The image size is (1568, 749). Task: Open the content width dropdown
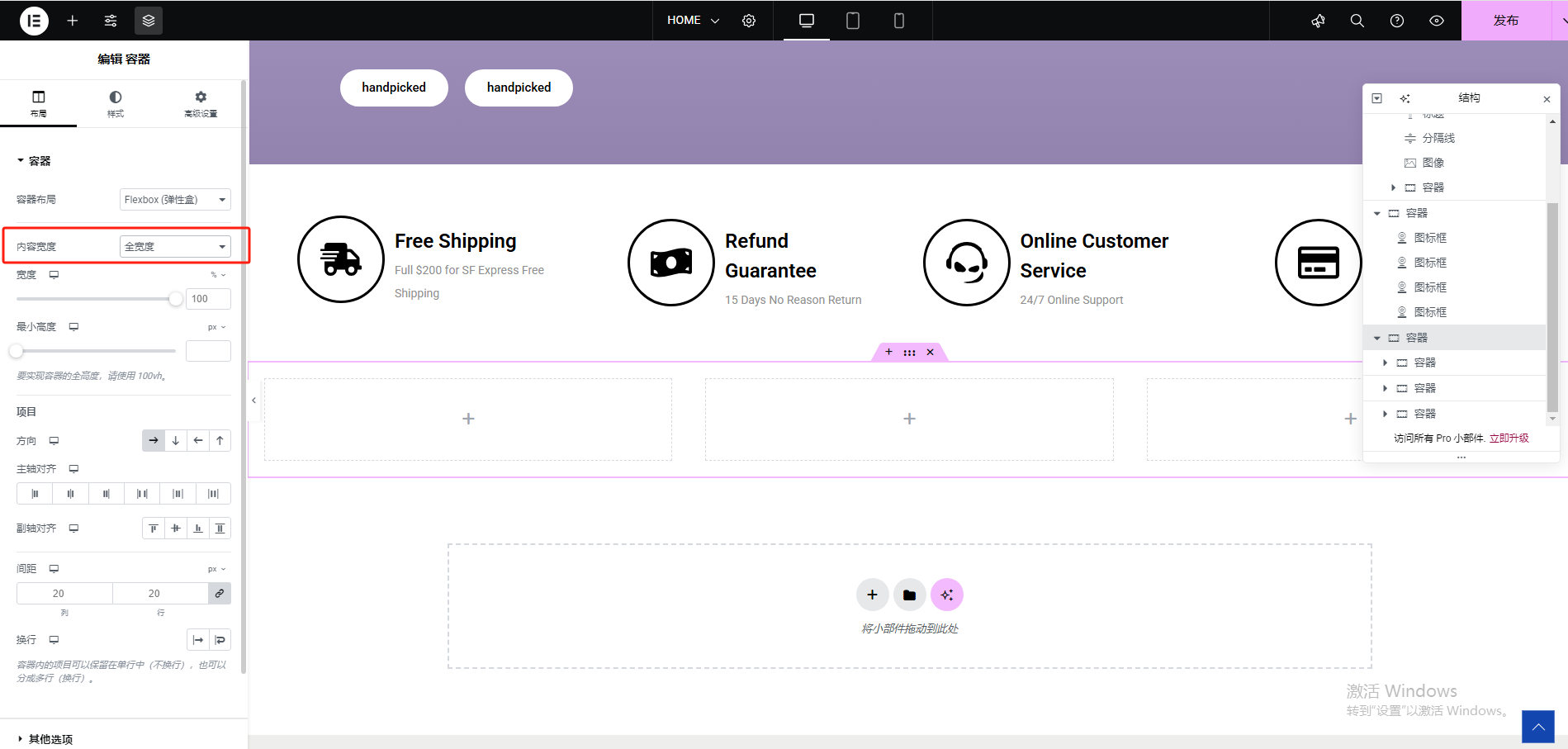pyautogui.click(x=175, y=247)
